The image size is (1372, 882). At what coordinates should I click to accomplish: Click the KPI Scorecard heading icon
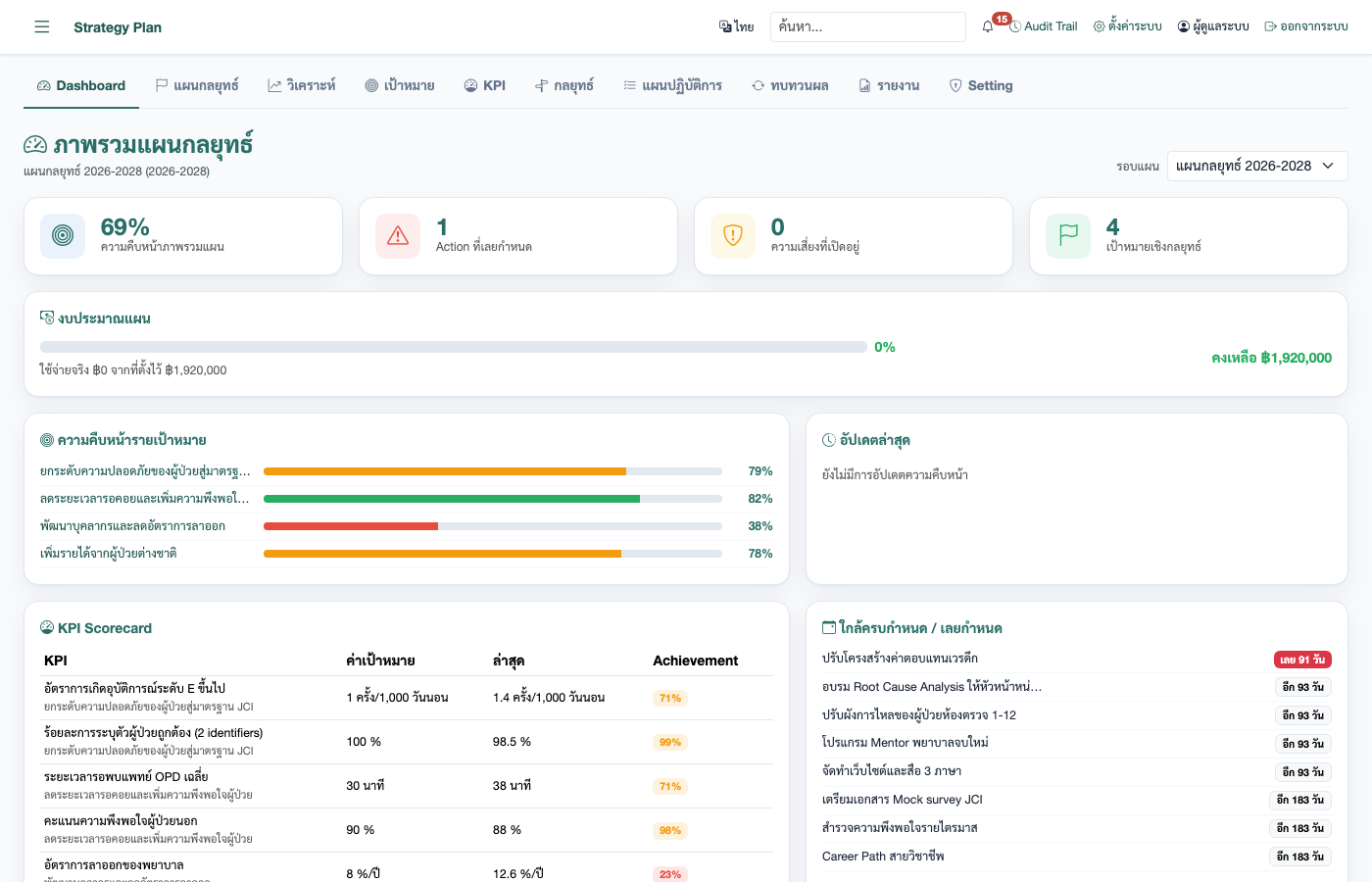[x=47, y=627]
